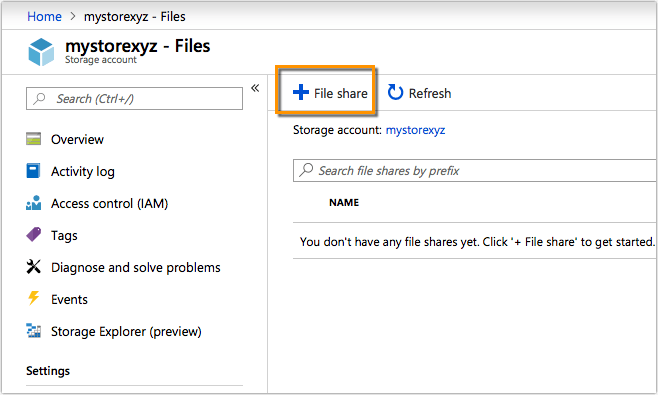The width and height of the screenshot is (658, 395).
Task: Open Activity log
Action: [83, 171]
